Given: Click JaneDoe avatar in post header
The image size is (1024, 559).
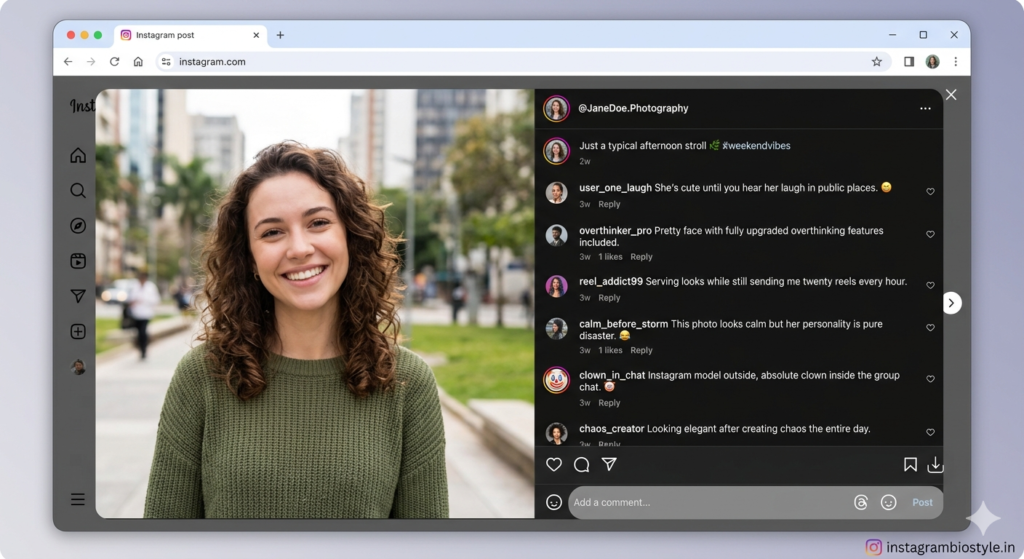Looking at the screenshot, I should pos(556,108).
